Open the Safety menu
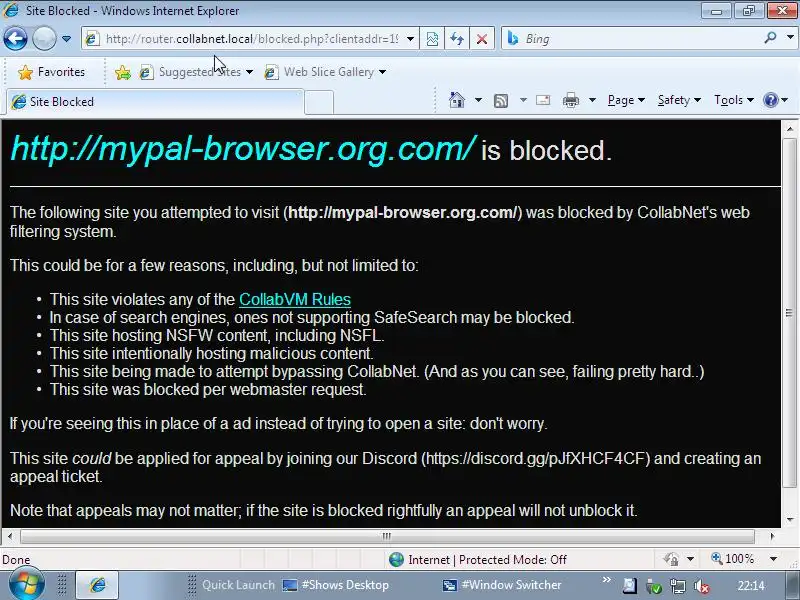 679,100
